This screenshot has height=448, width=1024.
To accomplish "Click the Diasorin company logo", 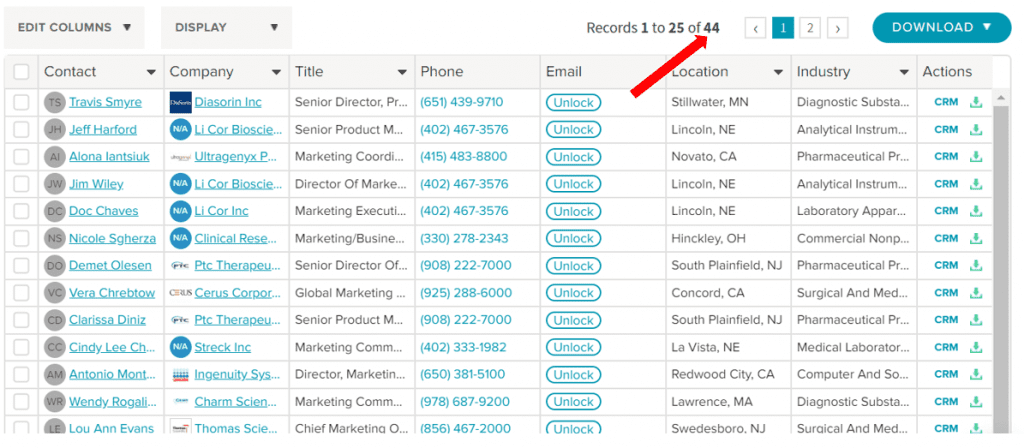I will click(x=180, y=103).
